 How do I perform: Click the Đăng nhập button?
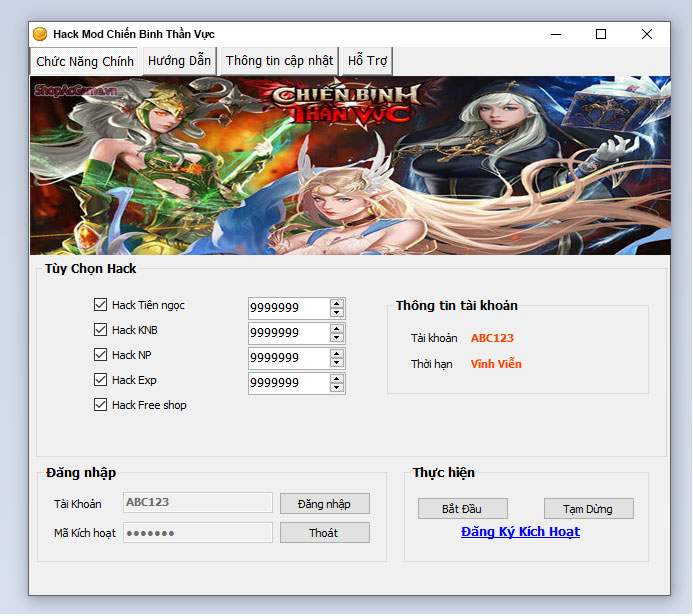325,504
